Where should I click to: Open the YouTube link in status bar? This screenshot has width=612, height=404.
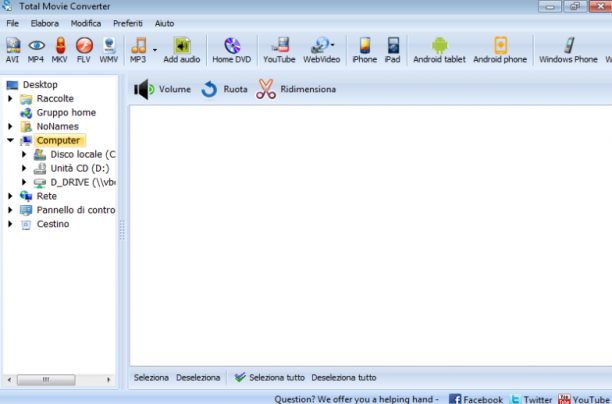click(x=585, y=399)
